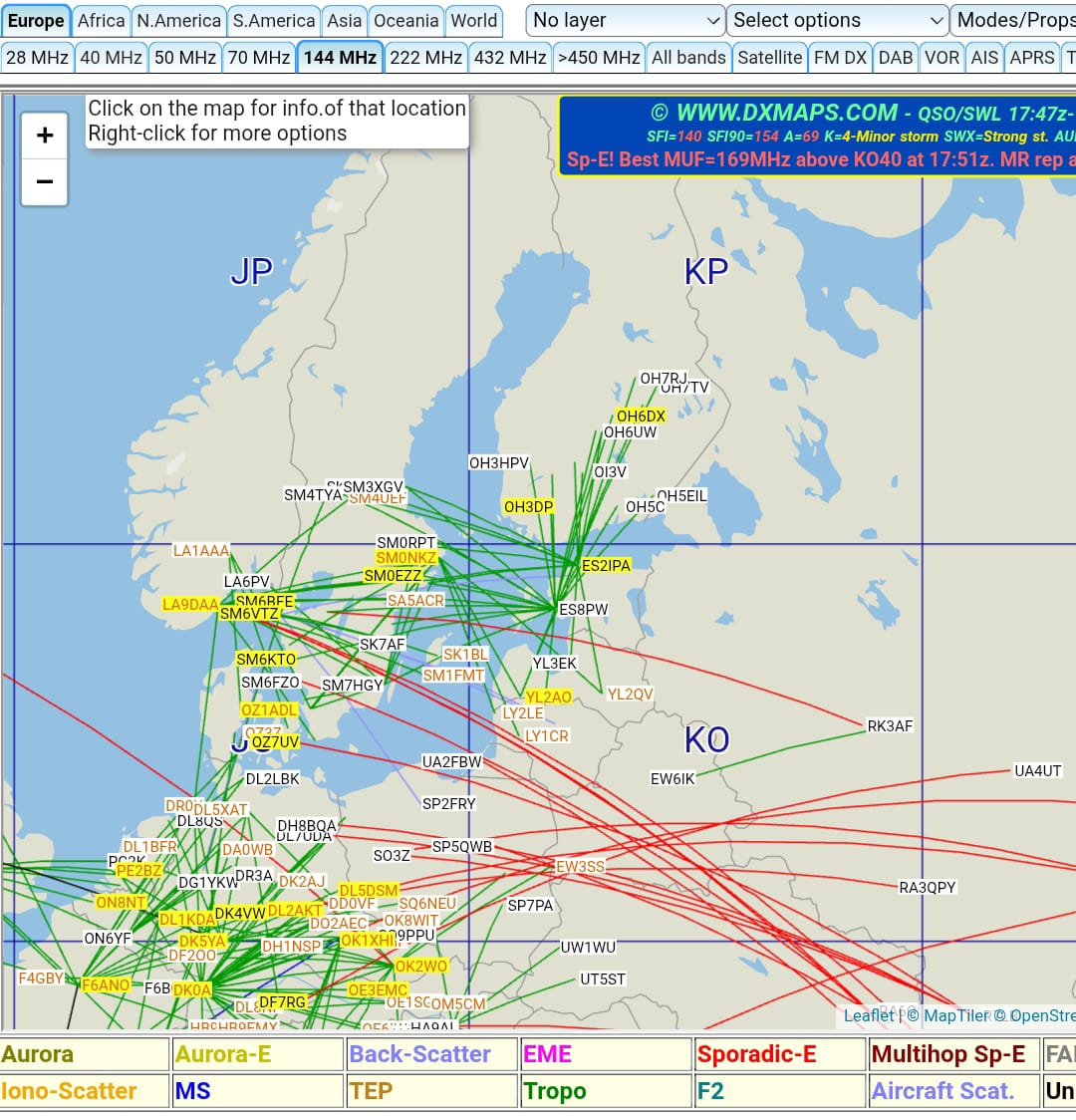Open the APRS tab
Viewport: 1076px width, 1120px height.
coord(1032,57)
